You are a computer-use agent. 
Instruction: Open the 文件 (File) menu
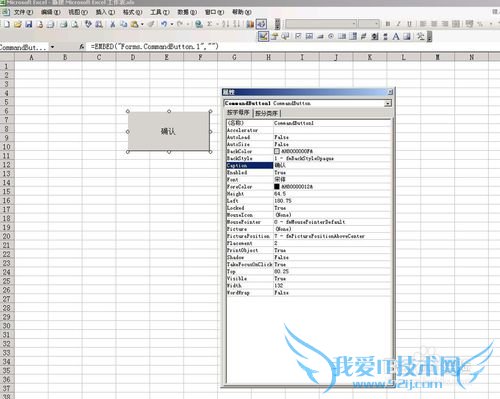(23, 12)
